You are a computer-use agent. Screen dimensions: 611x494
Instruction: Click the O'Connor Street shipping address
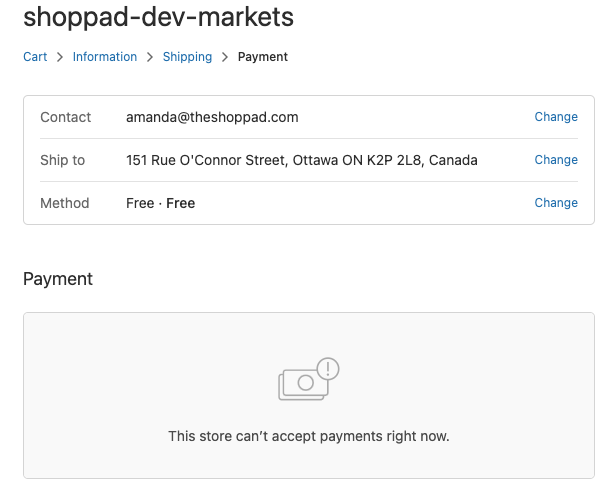click(x=302, y=160)
